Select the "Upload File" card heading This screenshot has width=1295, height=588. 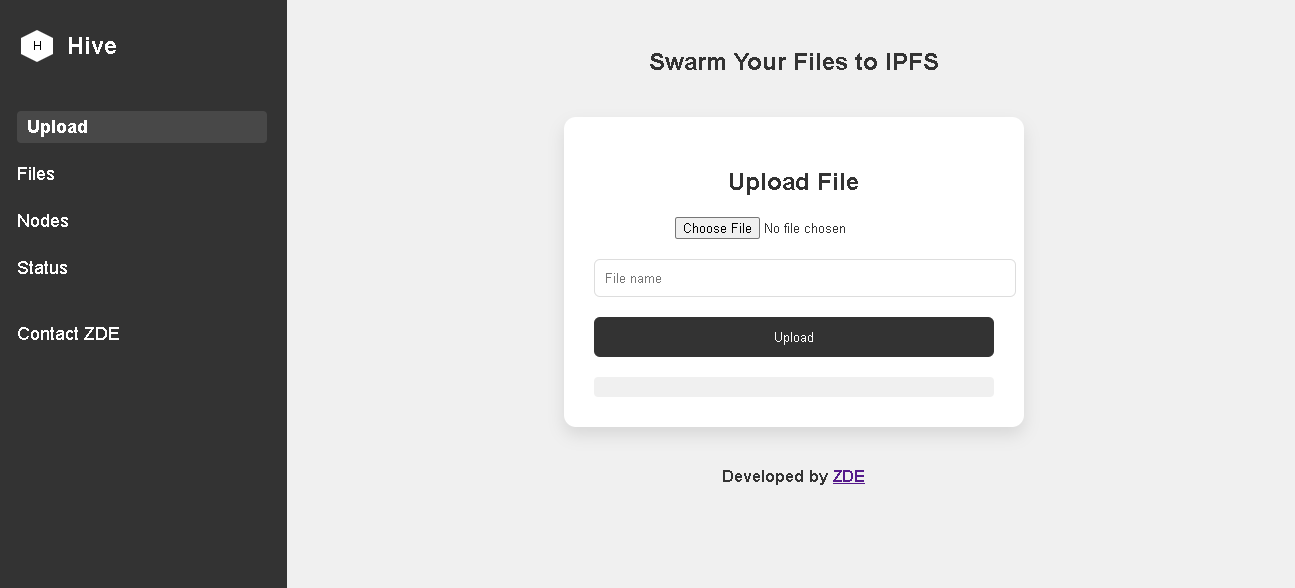(x=793, y=182)
